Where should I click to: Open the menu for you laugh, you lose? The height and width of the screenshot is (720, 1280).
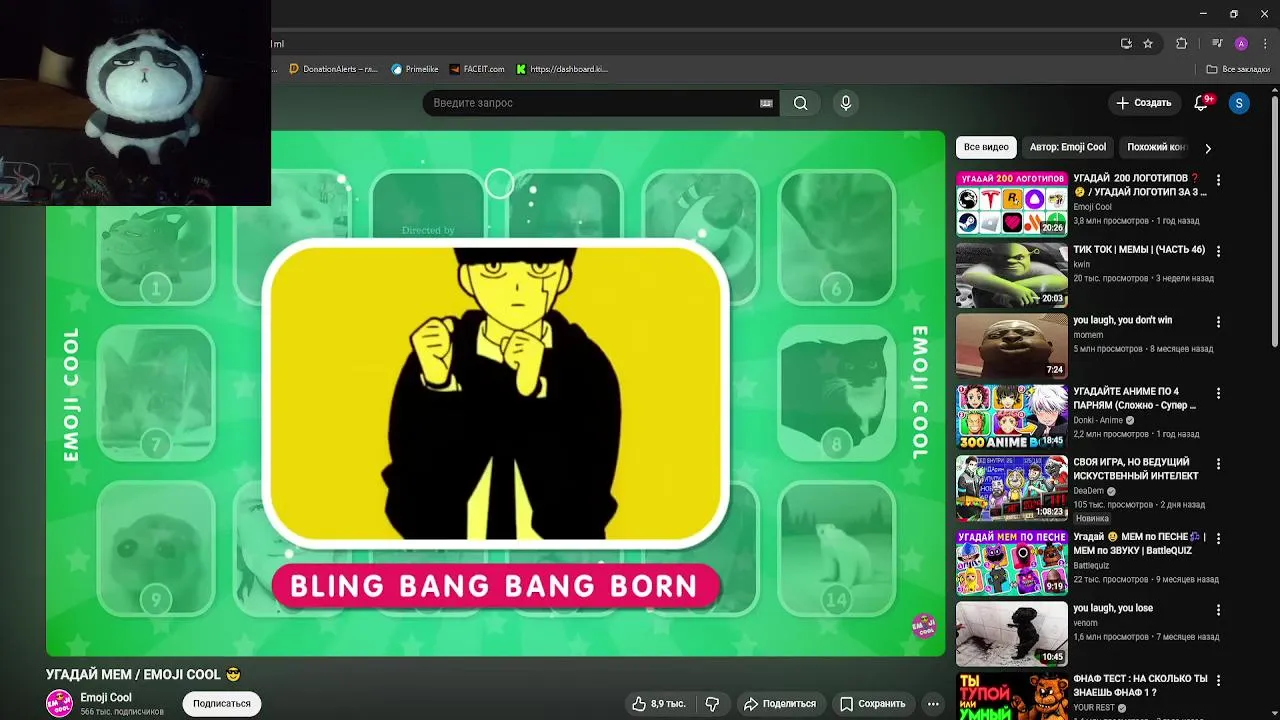click(x=1218, y=609)
